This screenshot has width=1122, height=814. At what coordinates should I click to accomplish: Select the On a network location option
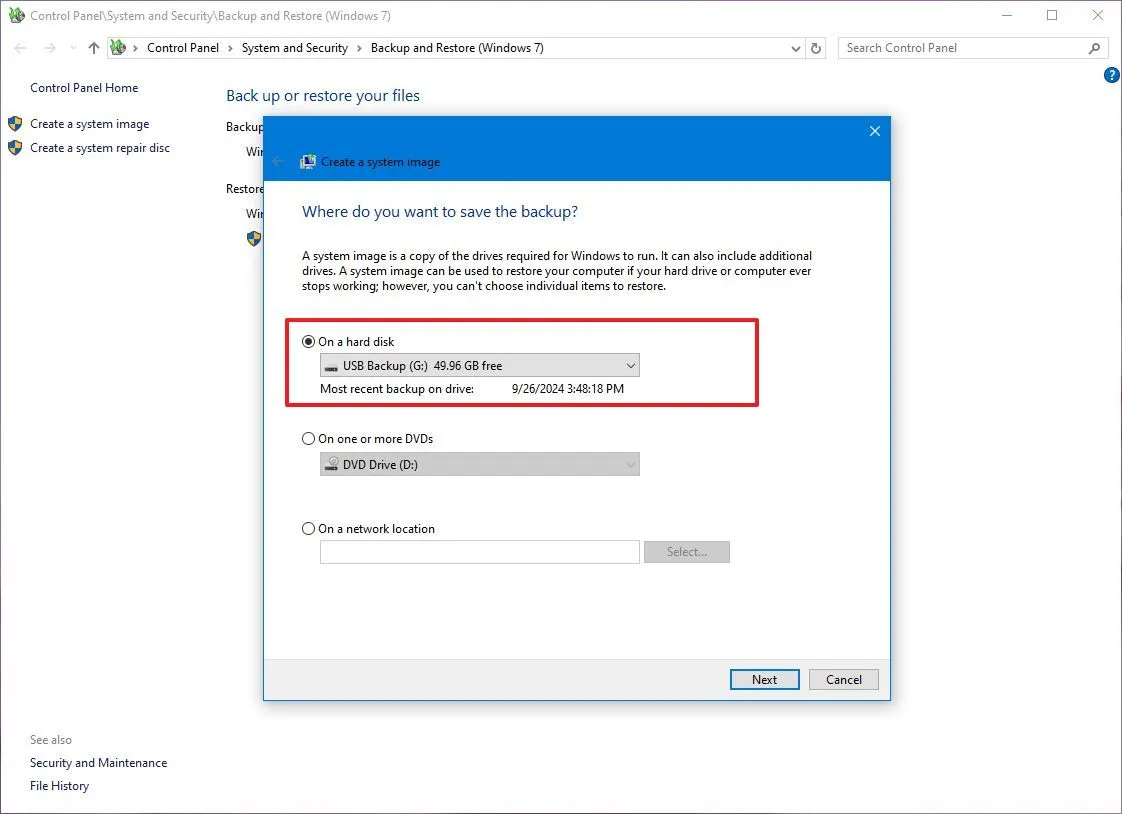click(308, 528)
